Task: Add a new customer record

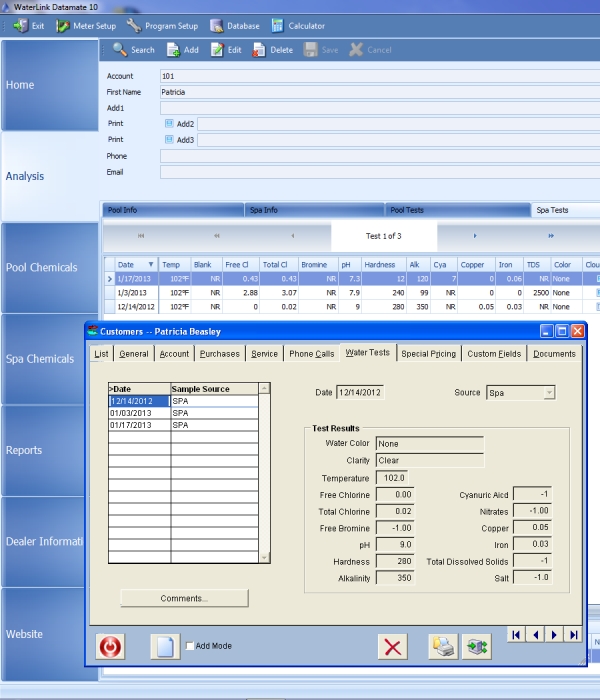Action: coord(183,50)
